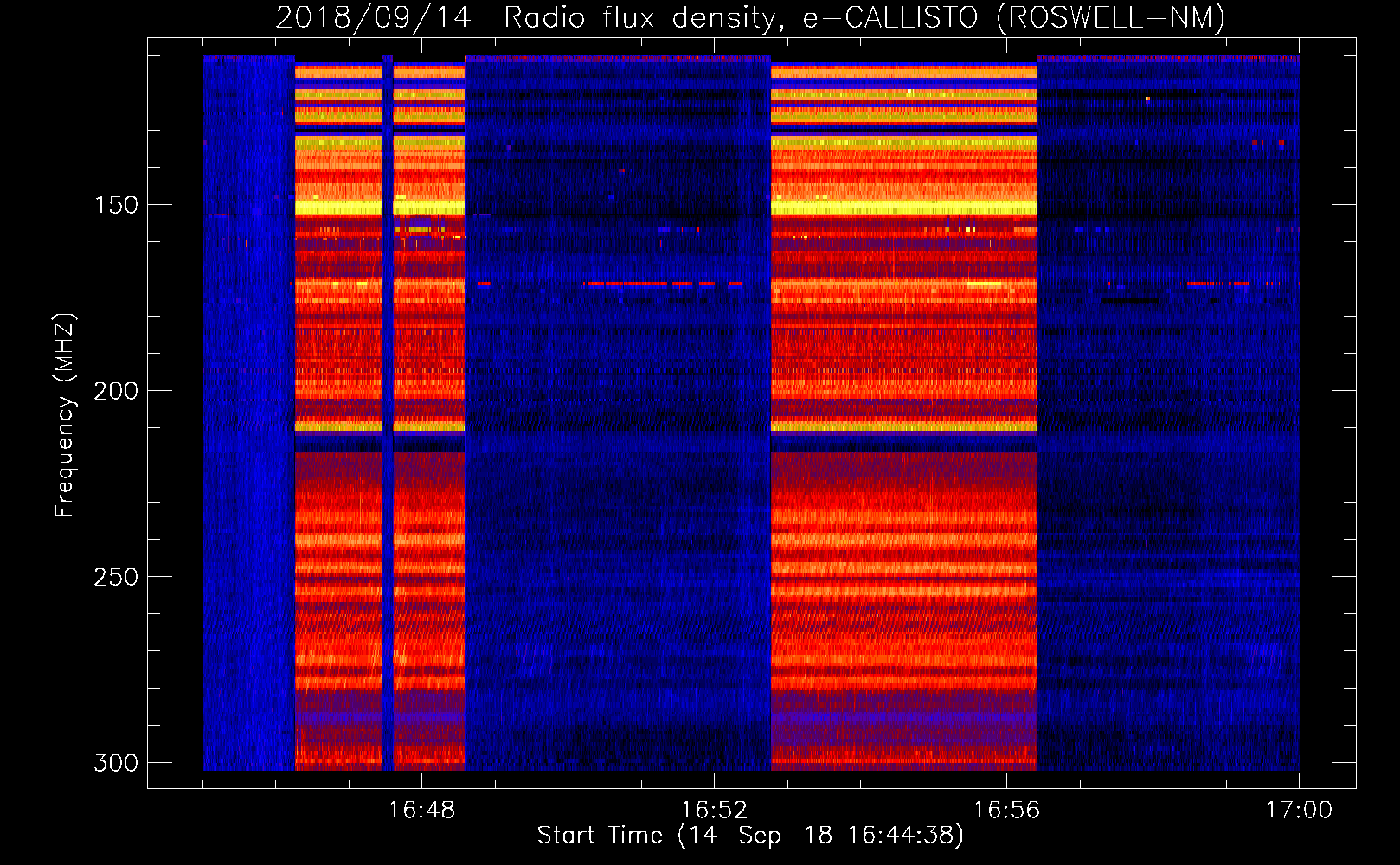Click the 'Start Time (14-Sep-18 16:44:38)' label

coord(750,836)
